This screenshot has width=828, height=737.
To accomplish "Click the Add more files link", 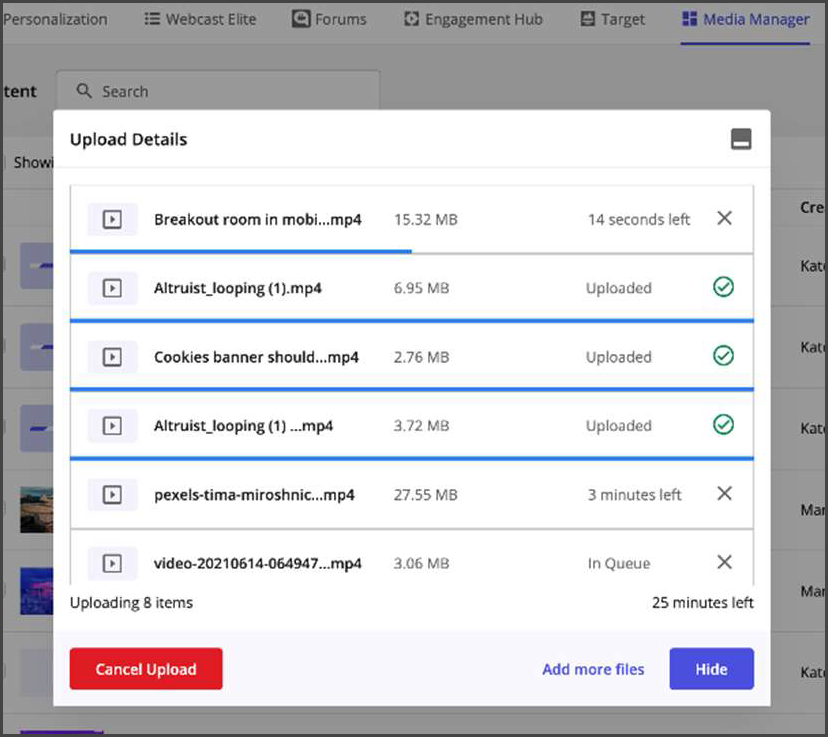I will pyautogui.click(x=592, y=668).
